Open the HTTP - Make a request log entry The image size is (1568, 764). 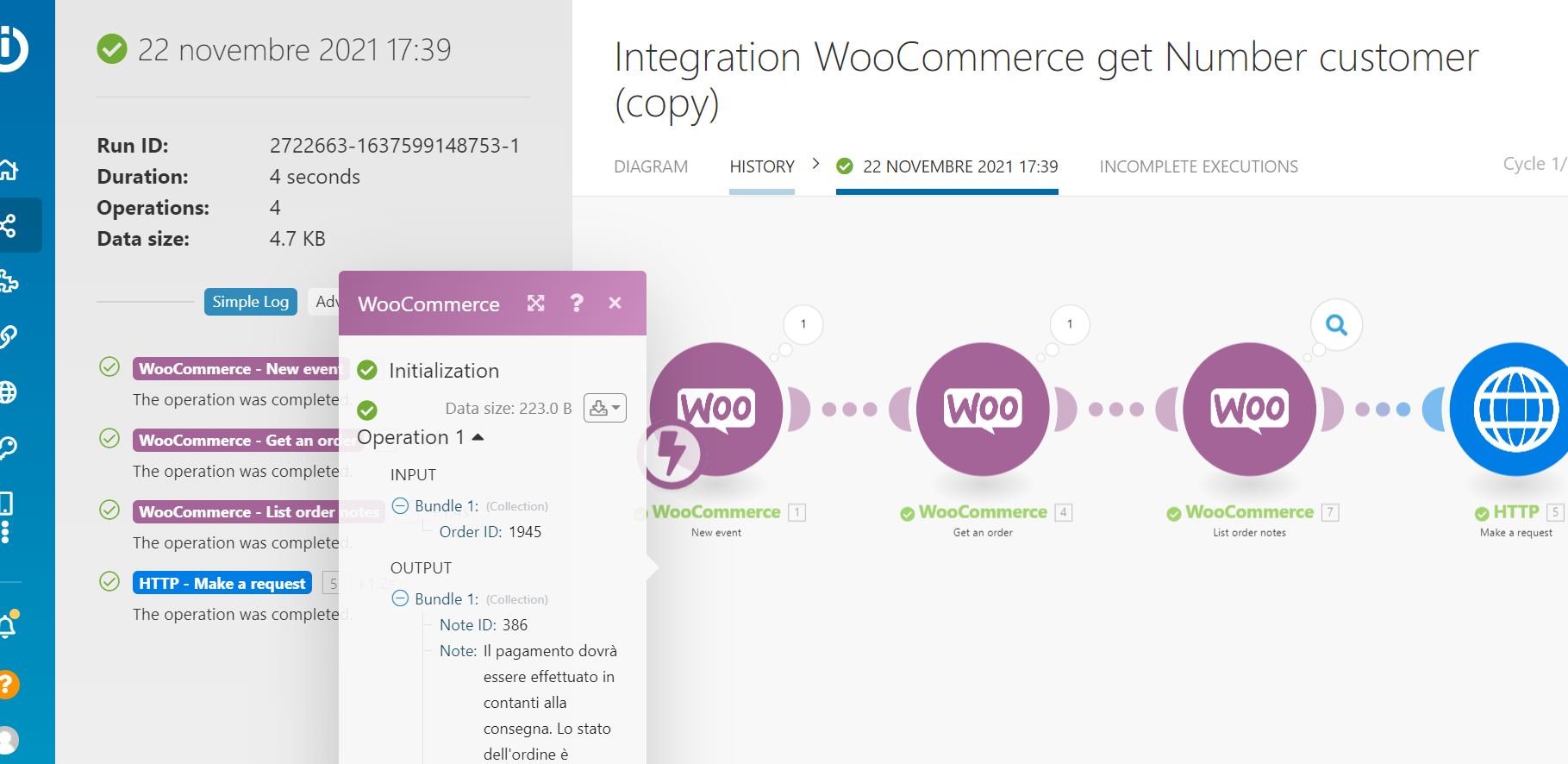tap(222, 584)
